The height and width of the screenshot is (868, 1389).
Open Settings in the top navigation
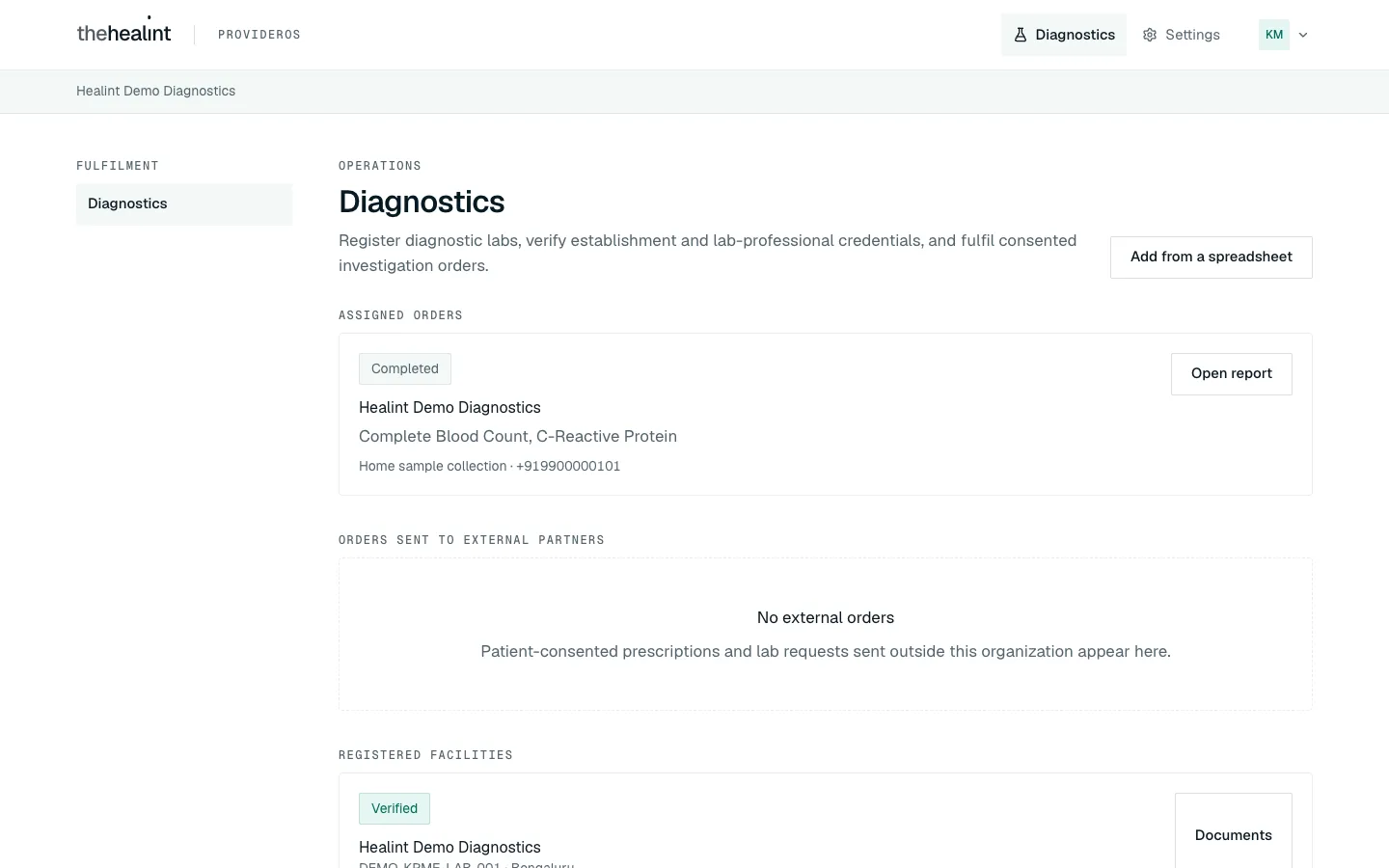[x=1182, y=35]
